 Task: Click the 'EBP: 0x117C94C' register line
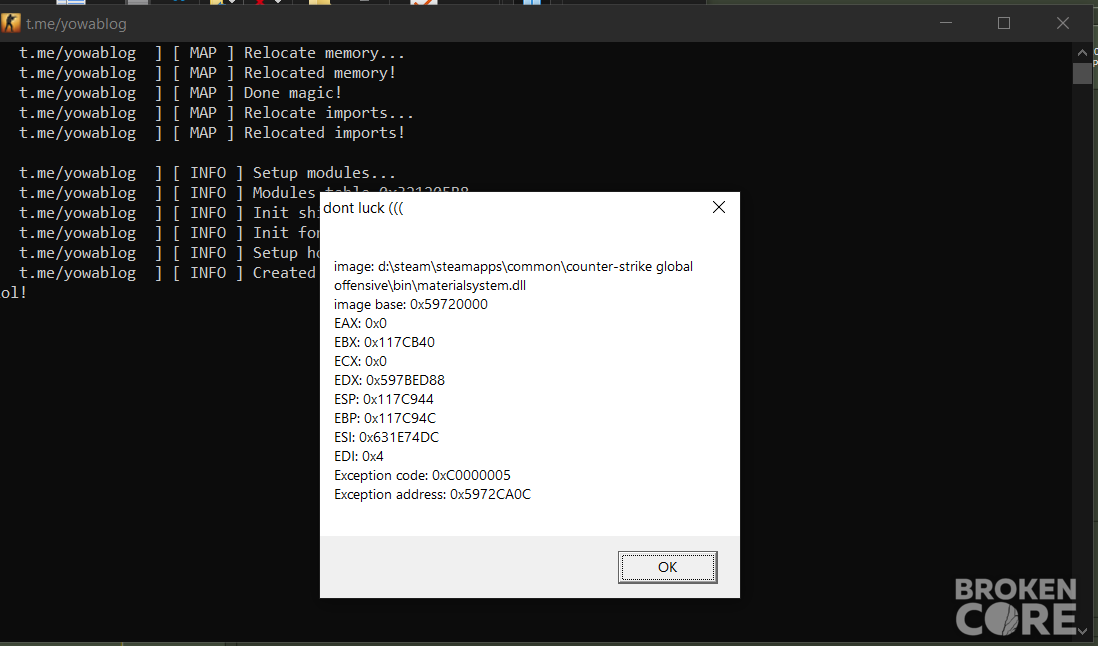click(385, 418)
